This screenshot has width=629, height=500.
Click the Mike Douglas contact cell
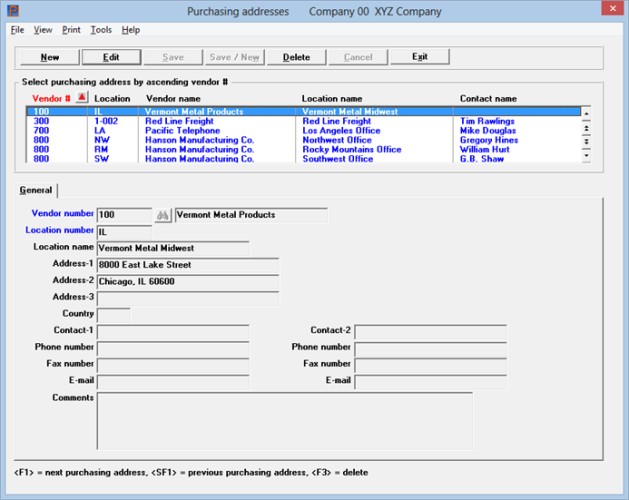click(x=488, y=130)
